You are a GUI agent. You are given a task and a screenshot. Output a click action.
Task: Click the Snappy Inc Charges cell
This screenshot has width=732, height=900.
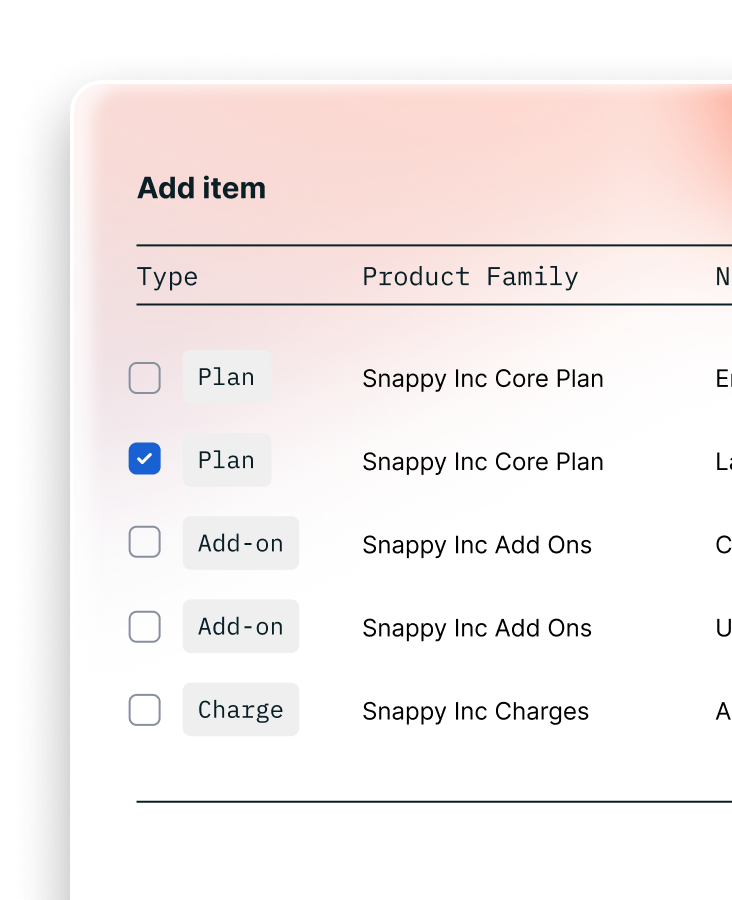click(x=475, y=711)
